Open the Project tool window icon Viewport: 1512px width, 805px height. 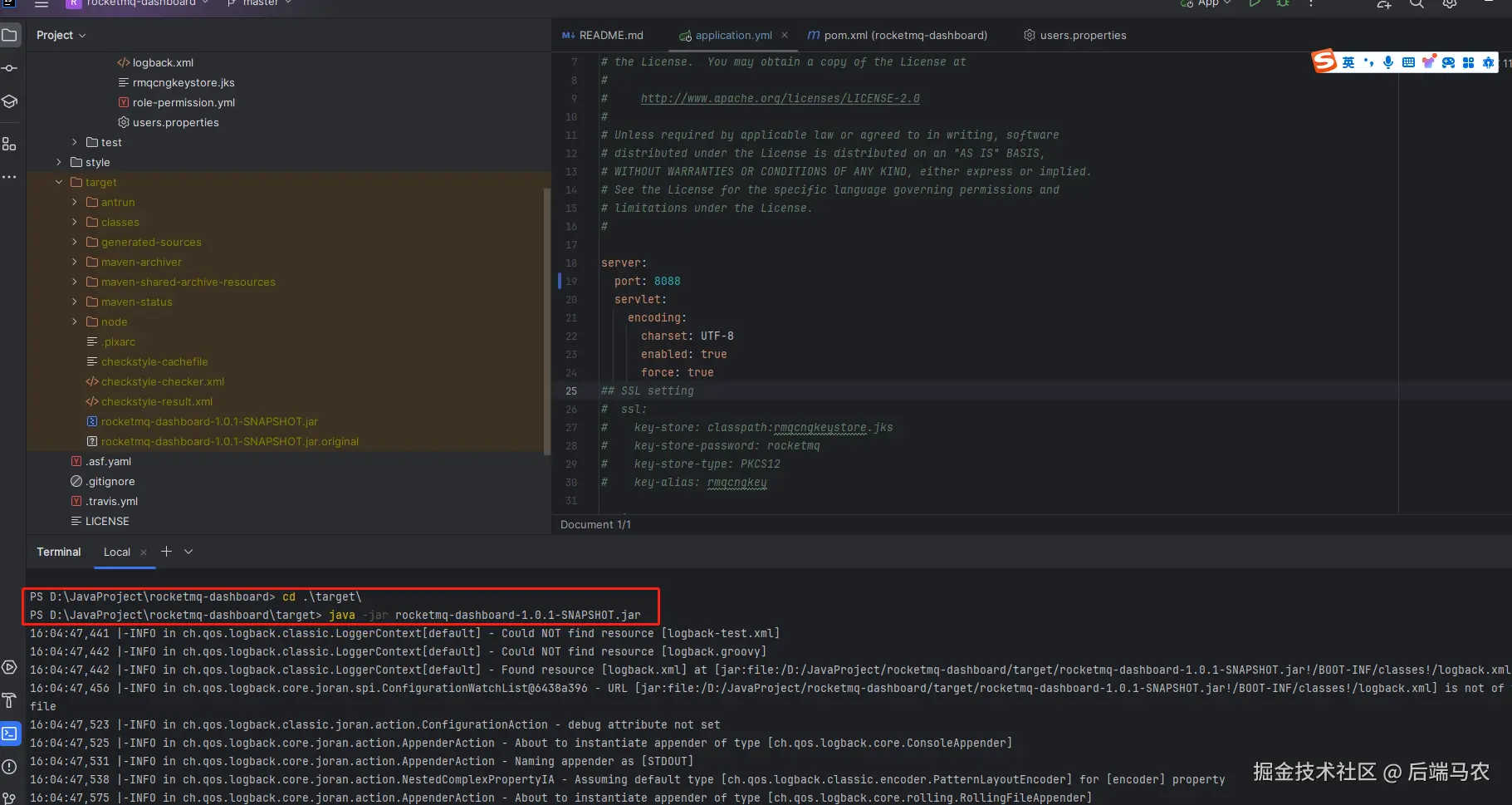[10, 35]
